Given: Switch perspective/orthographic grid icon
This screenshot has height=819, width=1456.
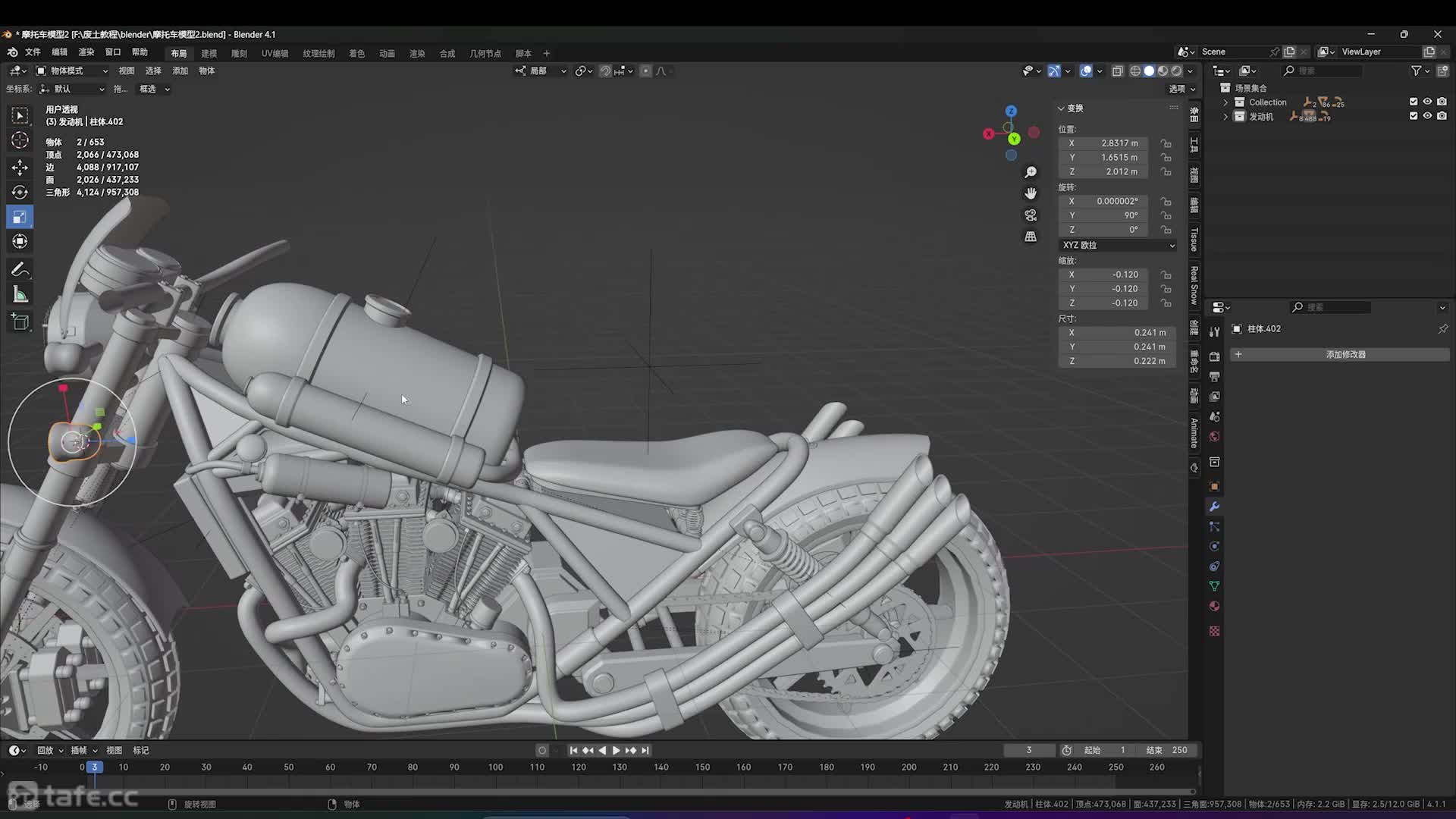Looking at the screenshot, I should pos(1031,237).
